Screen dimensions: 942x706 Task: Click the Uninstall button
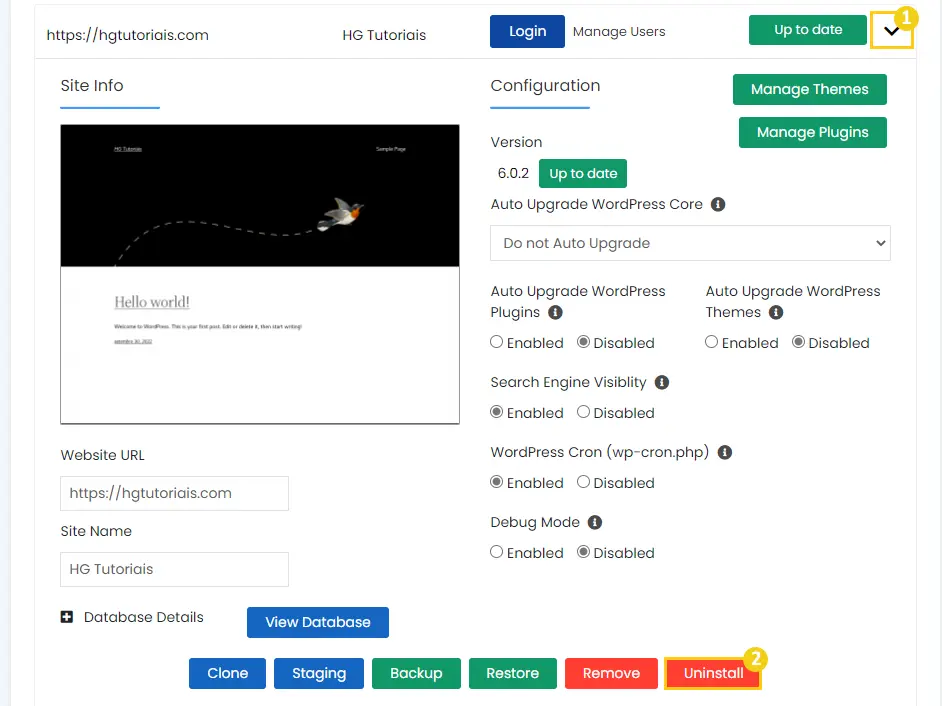[713, 673]
